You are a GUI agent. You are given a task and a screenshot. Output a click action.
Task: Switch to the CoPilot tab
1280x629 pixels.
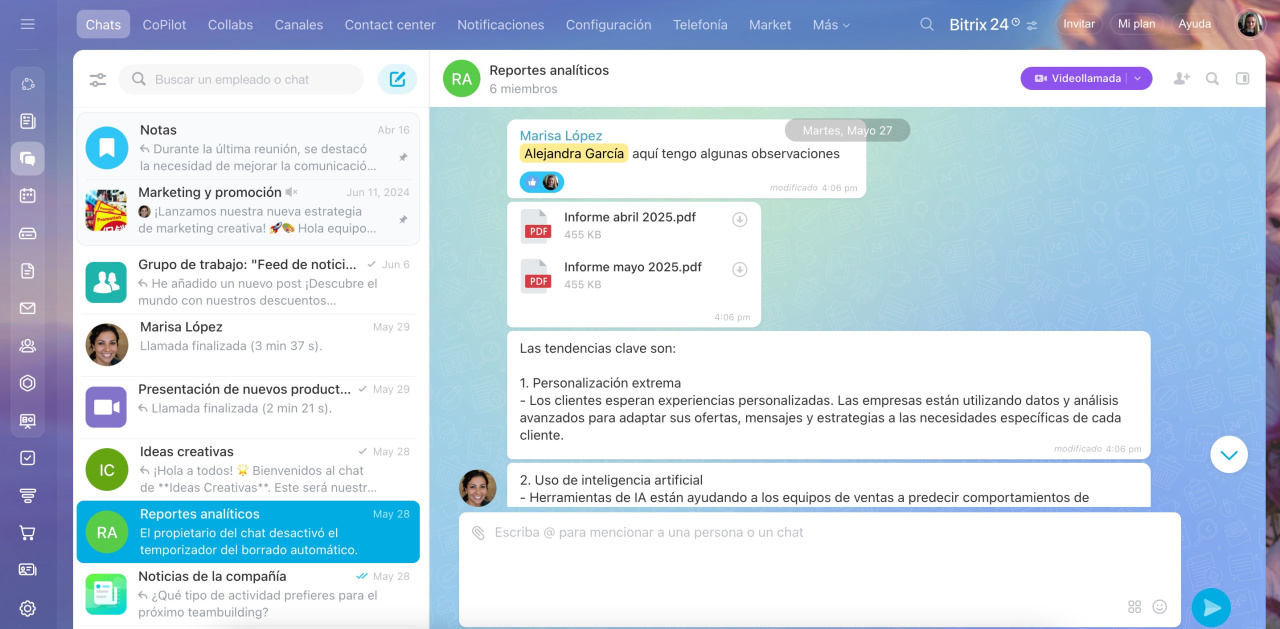click(164, 25)
